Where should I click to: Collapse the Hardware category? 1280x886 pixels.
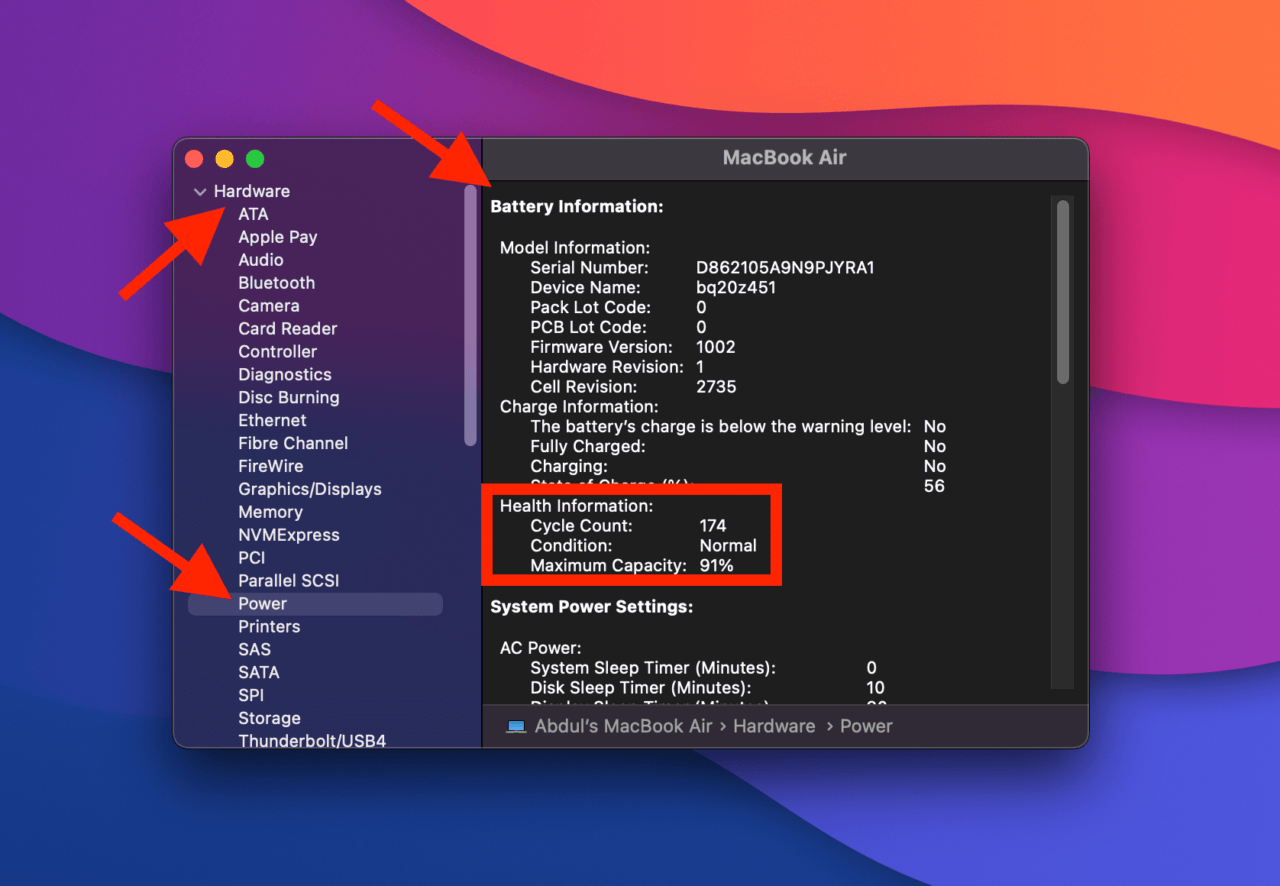198,190
